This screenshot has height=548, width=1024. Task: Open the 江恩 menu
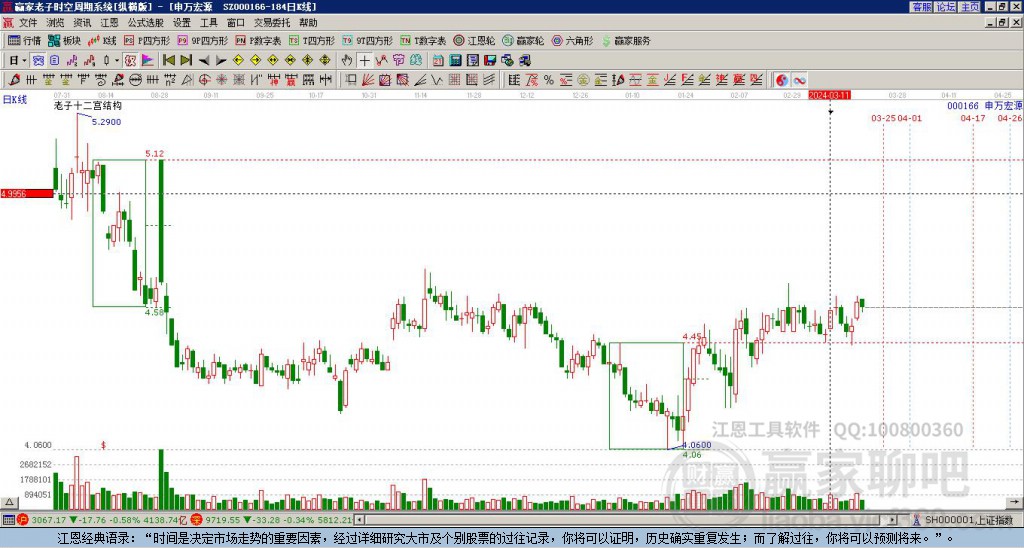[110, 23]
